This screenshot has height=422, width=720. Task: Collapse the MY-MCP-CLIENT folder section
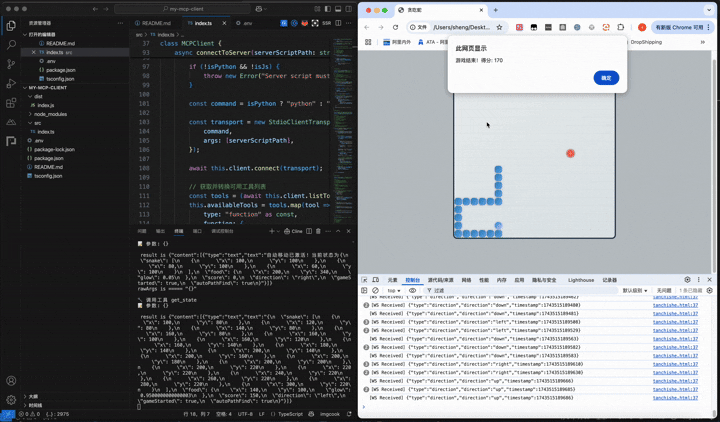(x=47, y=88)
